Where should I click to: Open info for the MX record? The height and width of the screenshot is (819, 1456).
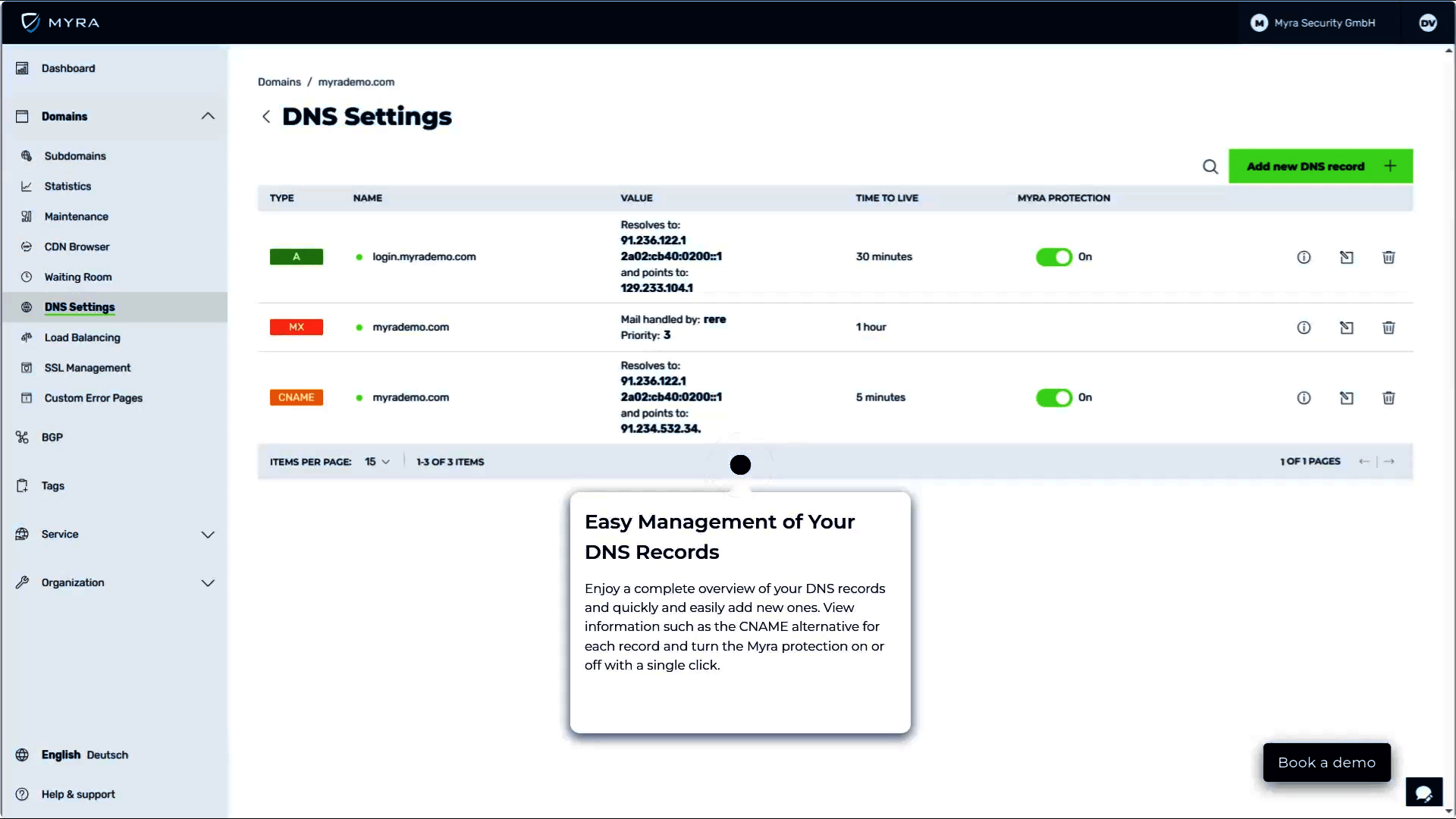[x=1304, y=328]
